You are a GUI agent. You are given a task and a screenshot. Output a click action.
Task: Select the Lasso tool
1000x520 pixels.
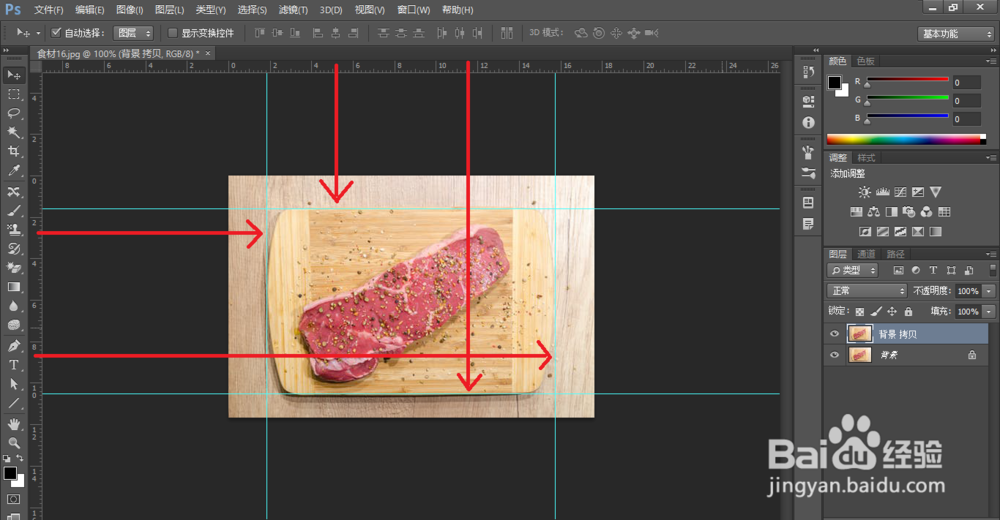click(x=13, y=114)
